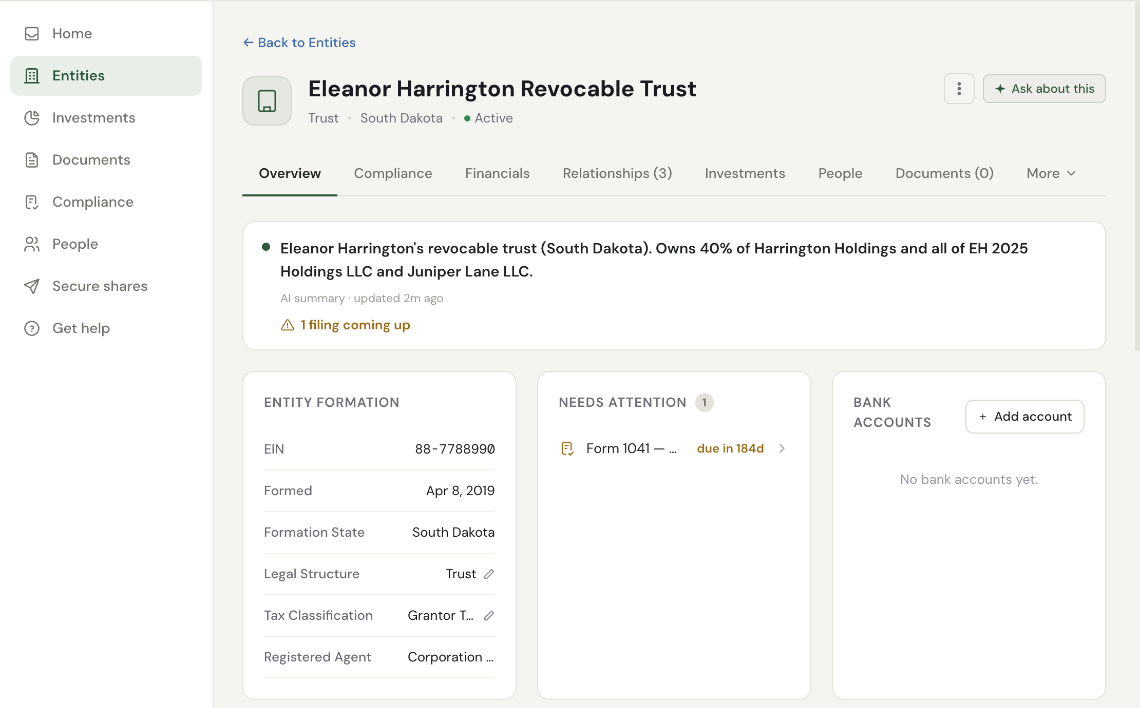Select Investments label in sidebar
The width and height of the screenshot is (1140, 708).
pyautogui.click(x=94, y=118)
